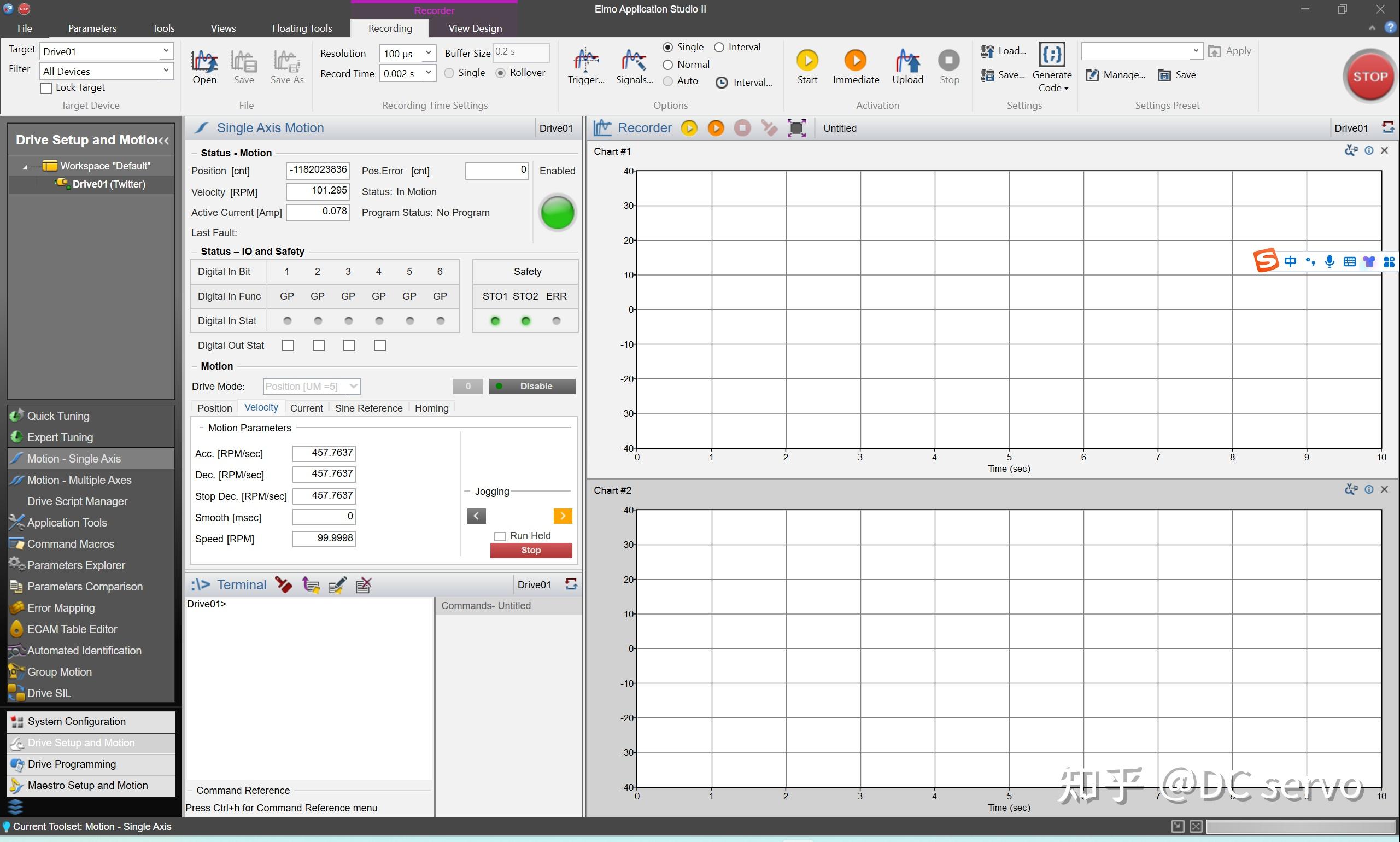Open the Signals selection icon

[634, 61]
